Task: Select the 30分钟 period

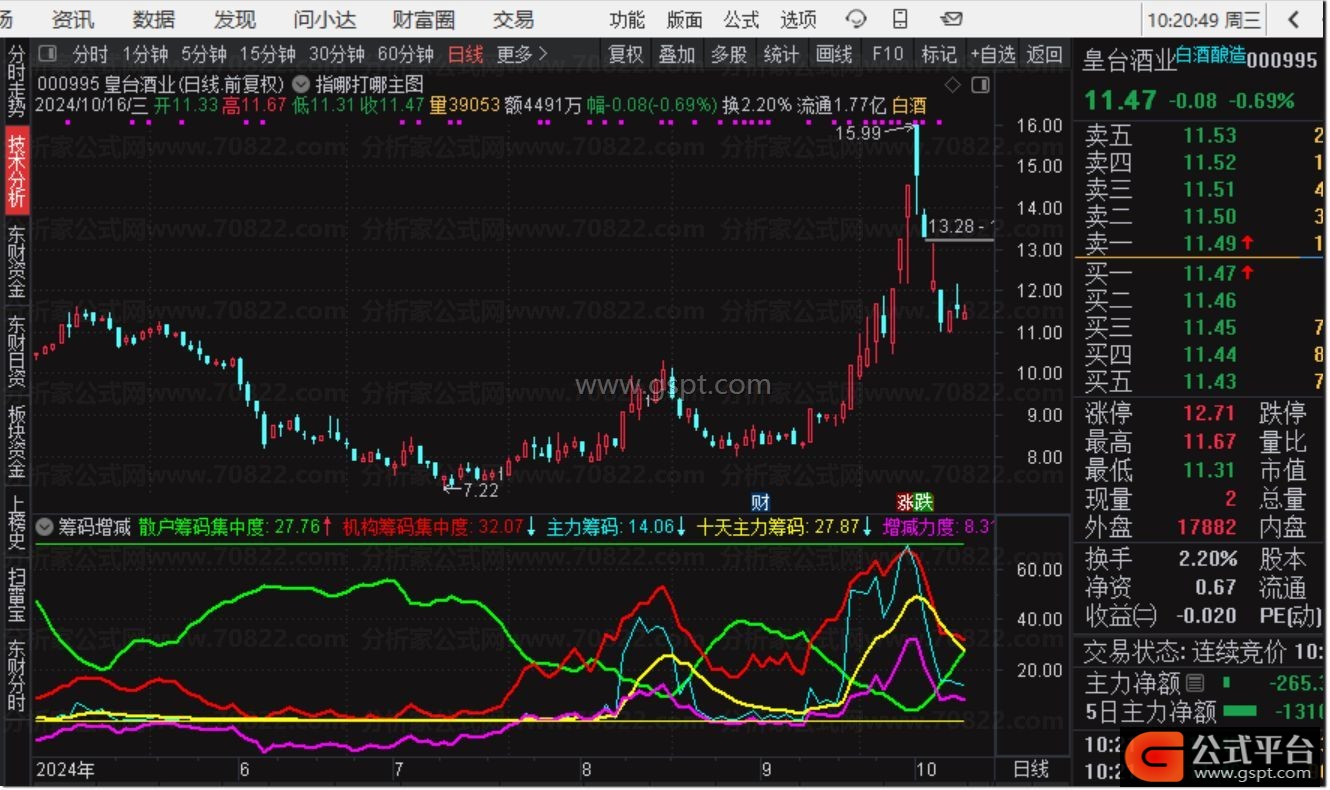Action: pyautogui.click(x=336, y=54)
